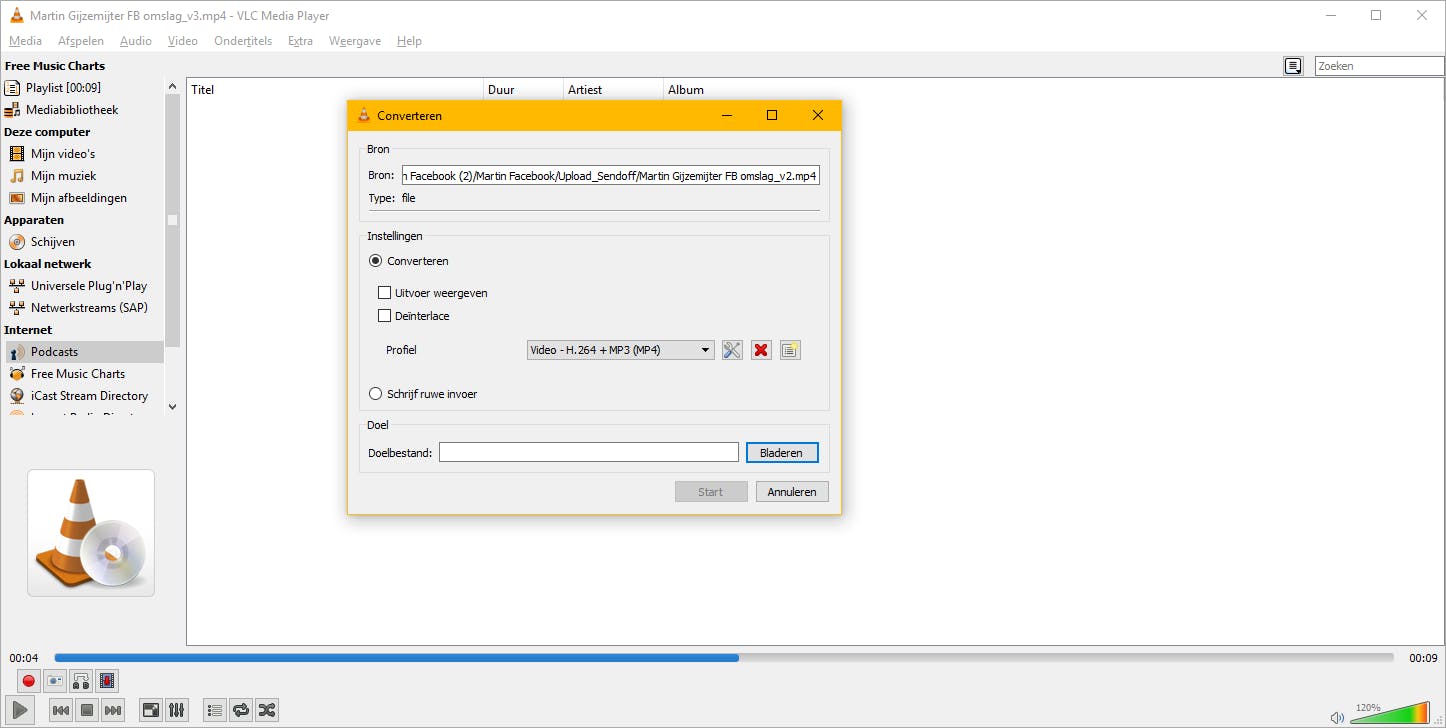The image size is (1446, 728).
Task: Click the VLC cone album art thumbnail
Action: pyautogui.click(x=91, y=533)
